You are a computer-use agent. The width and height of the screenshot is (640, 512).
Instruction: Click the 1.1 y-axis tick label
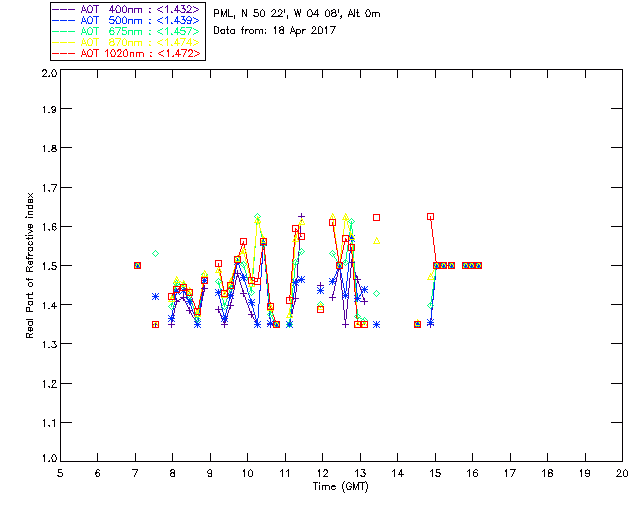49,423
